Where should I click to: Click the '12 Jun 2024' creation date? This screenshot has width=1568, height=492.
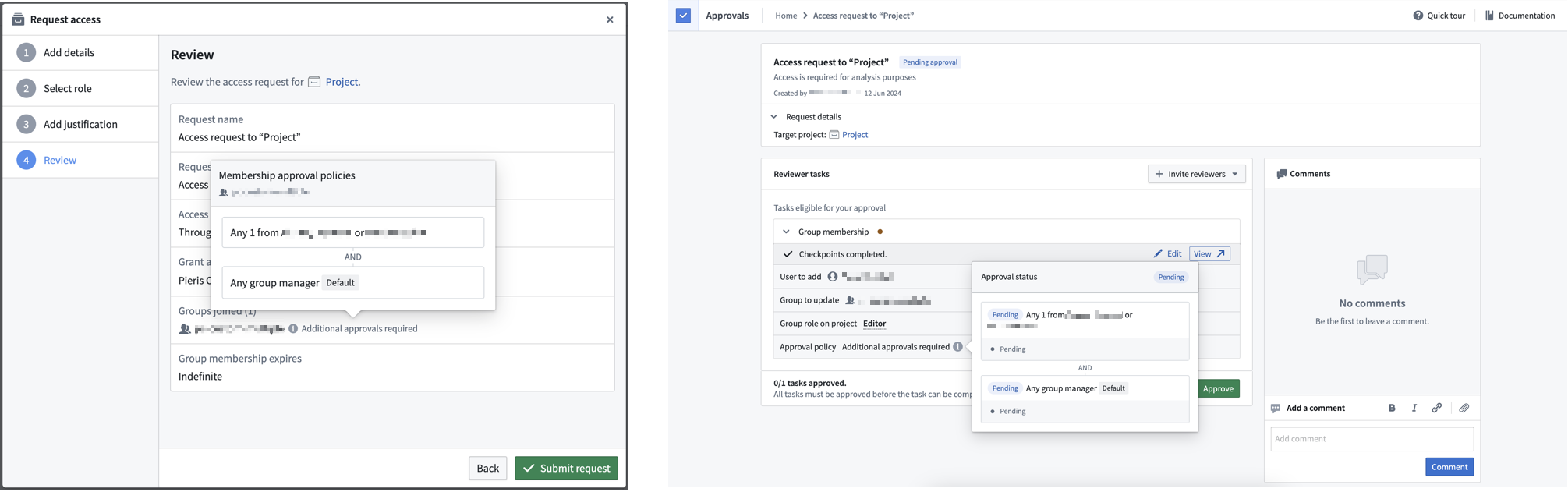(883, 93)
